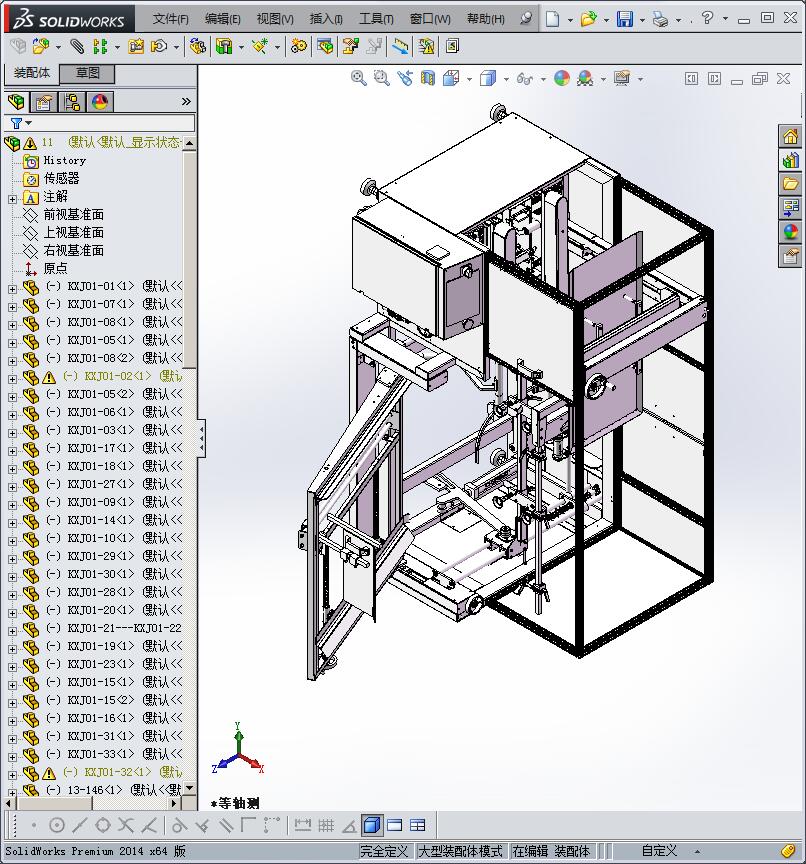Click the Reference Geometry icon

tap(260, 46)
